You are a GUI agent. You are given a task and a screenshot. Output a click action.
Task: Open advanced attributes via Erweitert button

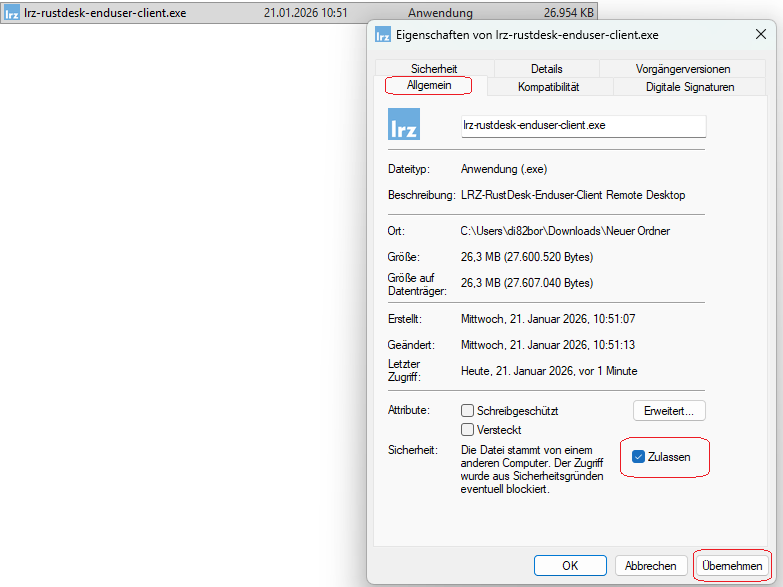[x=669, y=411]
